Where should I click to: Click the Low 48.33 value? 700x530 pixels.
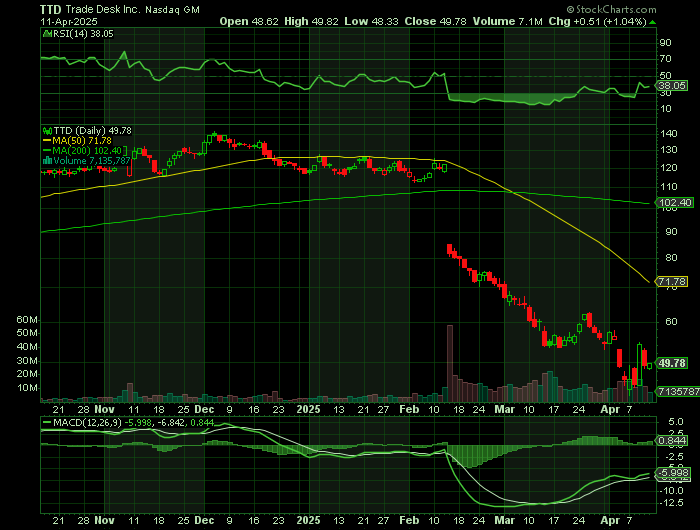click(x=371, y=21)
